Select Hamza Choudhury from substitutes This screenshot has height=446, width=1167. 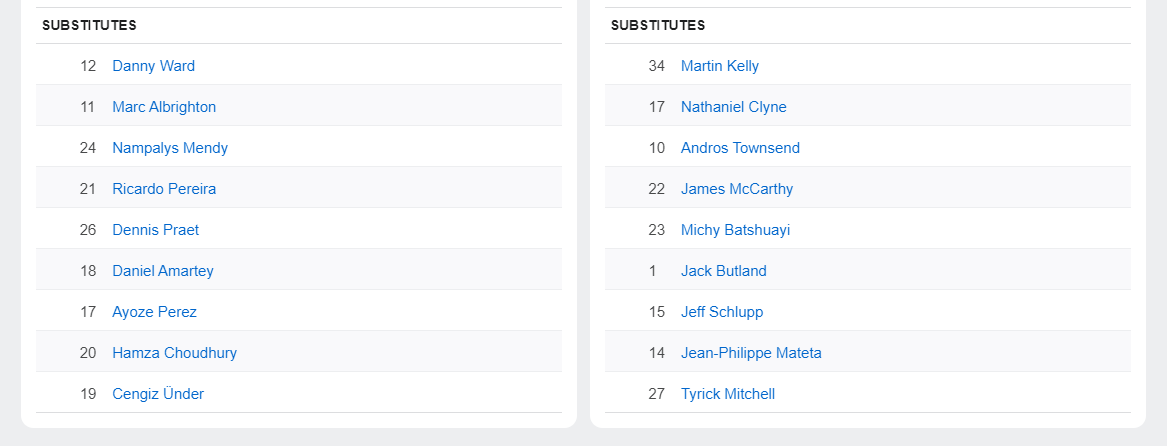click(x=174, y=353)
